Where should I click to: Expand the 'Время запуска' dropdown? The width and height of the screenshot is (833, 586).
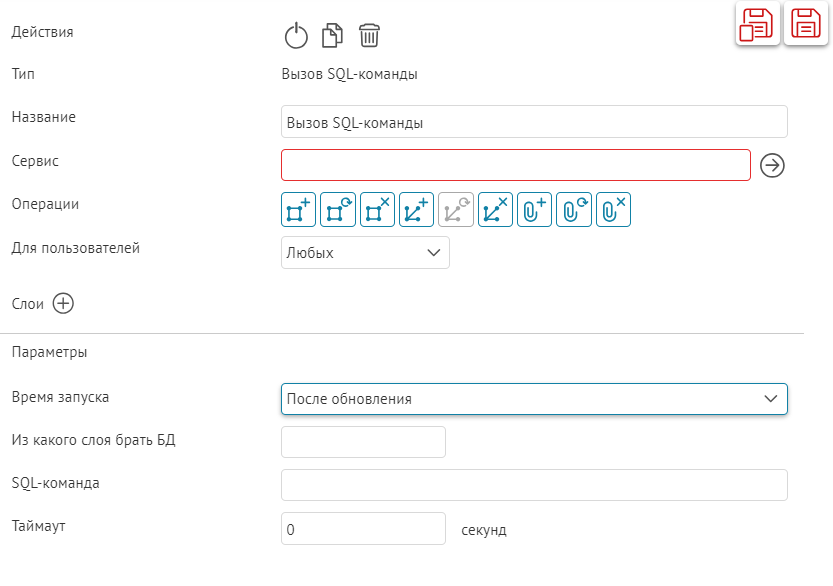pyautogui.click(x=534, y=399)
